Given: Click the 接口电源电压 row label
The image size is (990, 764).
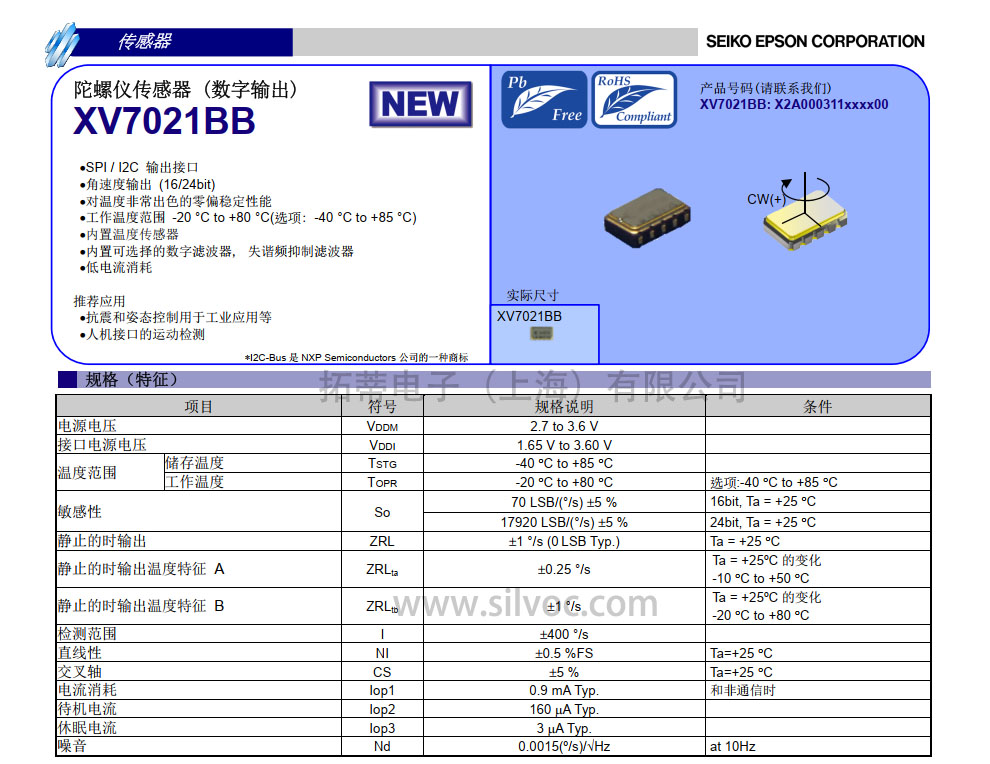Looking at the screenshot, I should coord(102,445).
